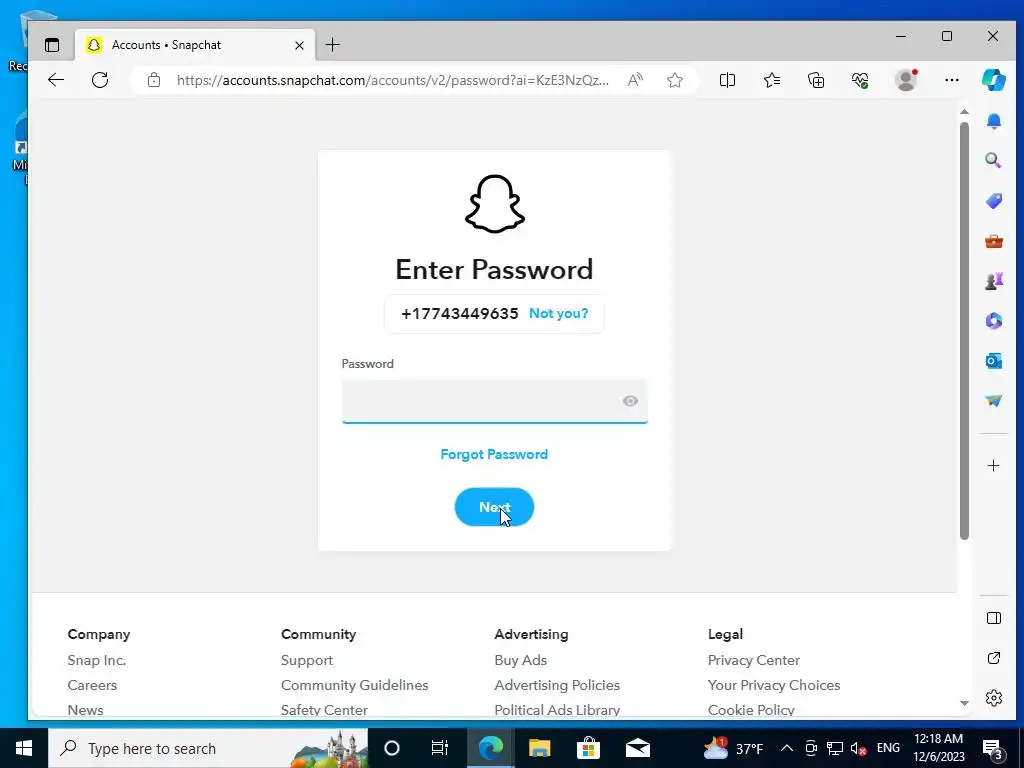Open Collections panel
Screen dimensions: 1024x768
click(x=816, y=80)
